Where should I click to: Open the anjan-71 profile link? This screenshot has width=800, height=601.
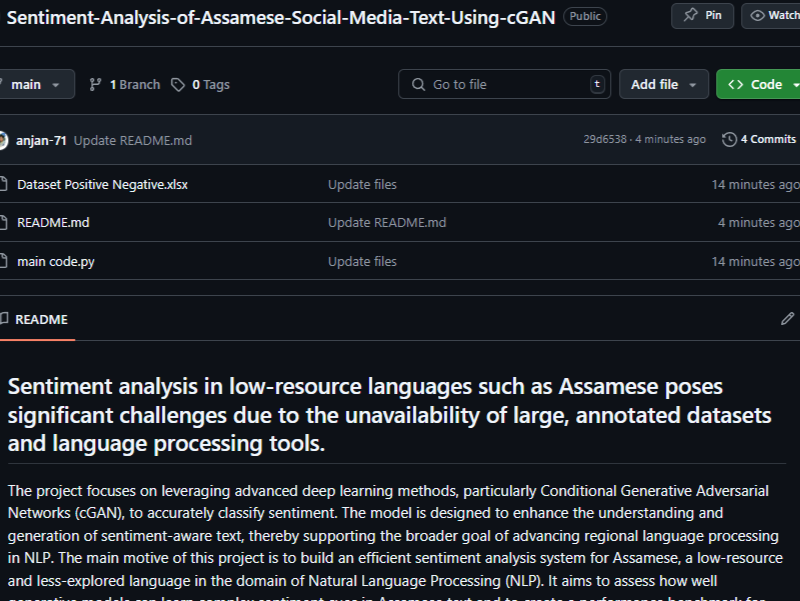[41, 141]
